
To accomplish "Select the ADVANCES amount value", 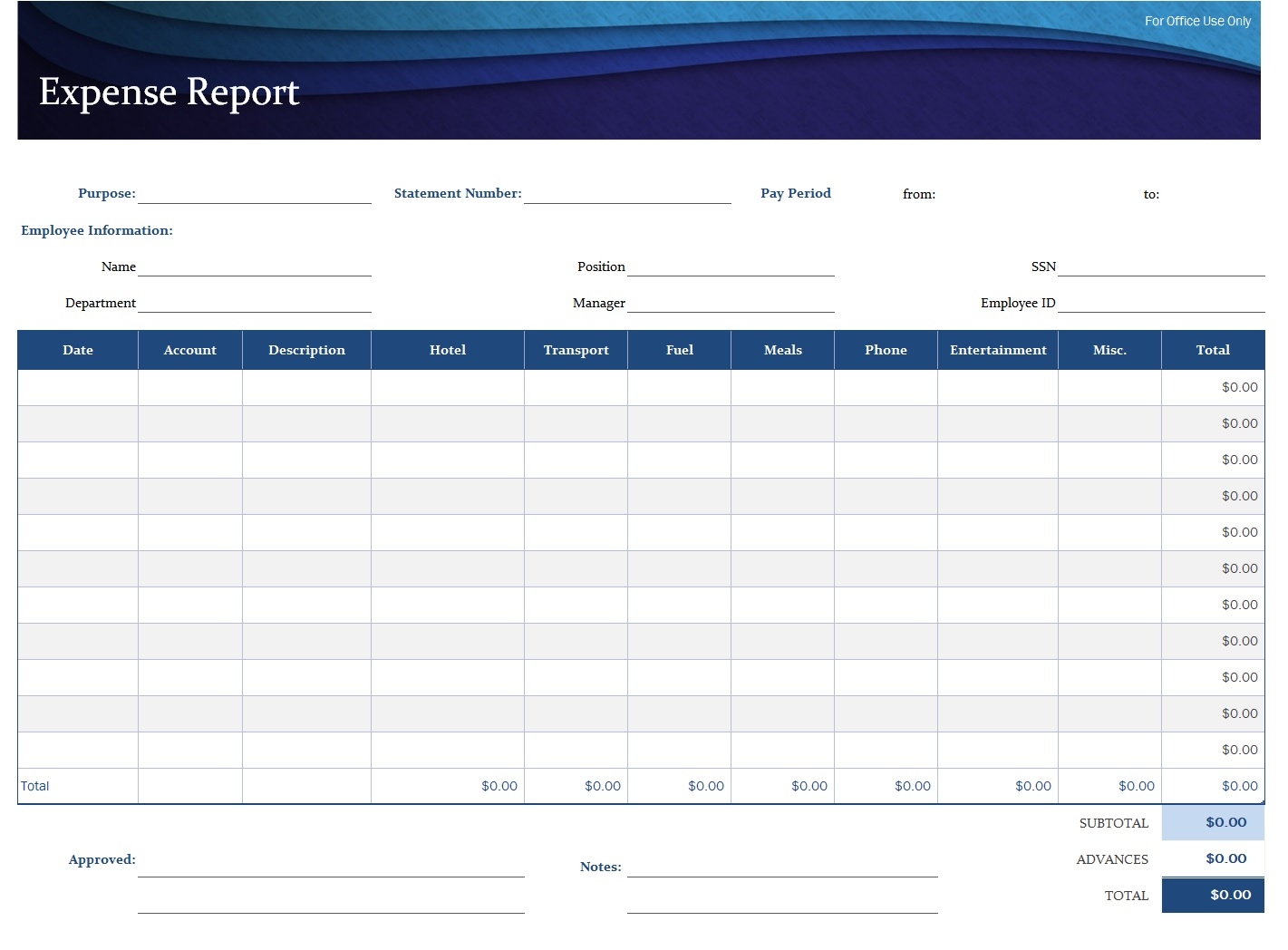I will [1225, 858].
